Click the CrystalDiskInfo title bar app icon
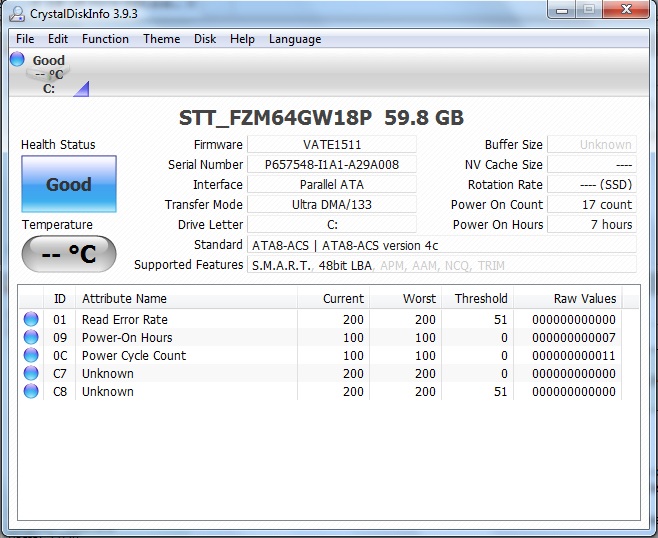 click(x=17, y=14)
